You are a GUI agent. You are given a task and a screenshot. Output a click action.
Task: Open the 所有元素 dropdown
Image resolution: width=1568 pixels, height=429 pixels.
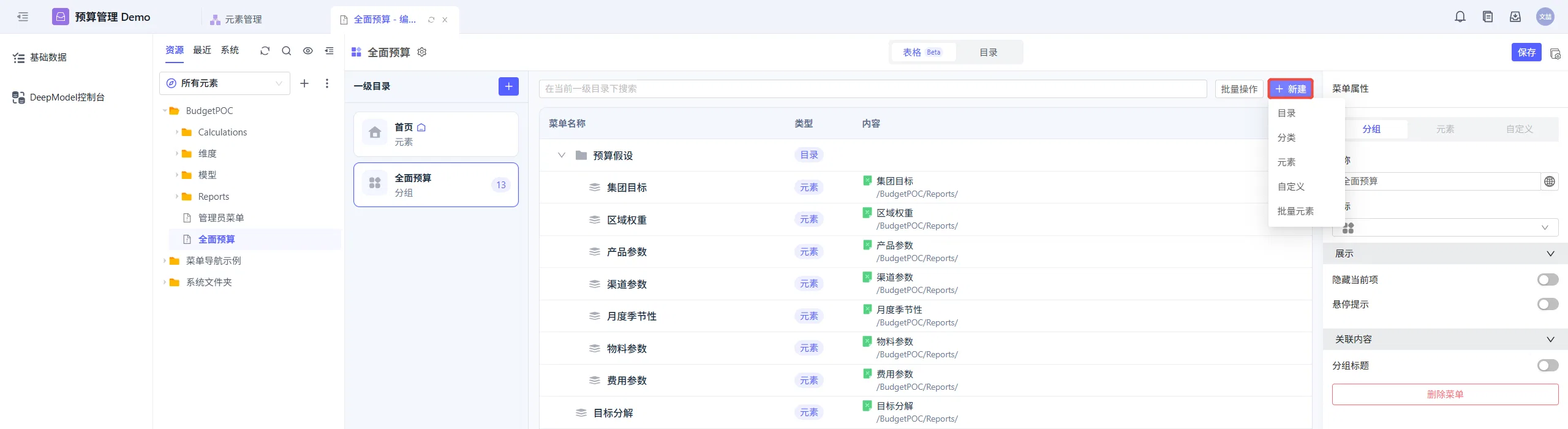(x=225, y=83)
